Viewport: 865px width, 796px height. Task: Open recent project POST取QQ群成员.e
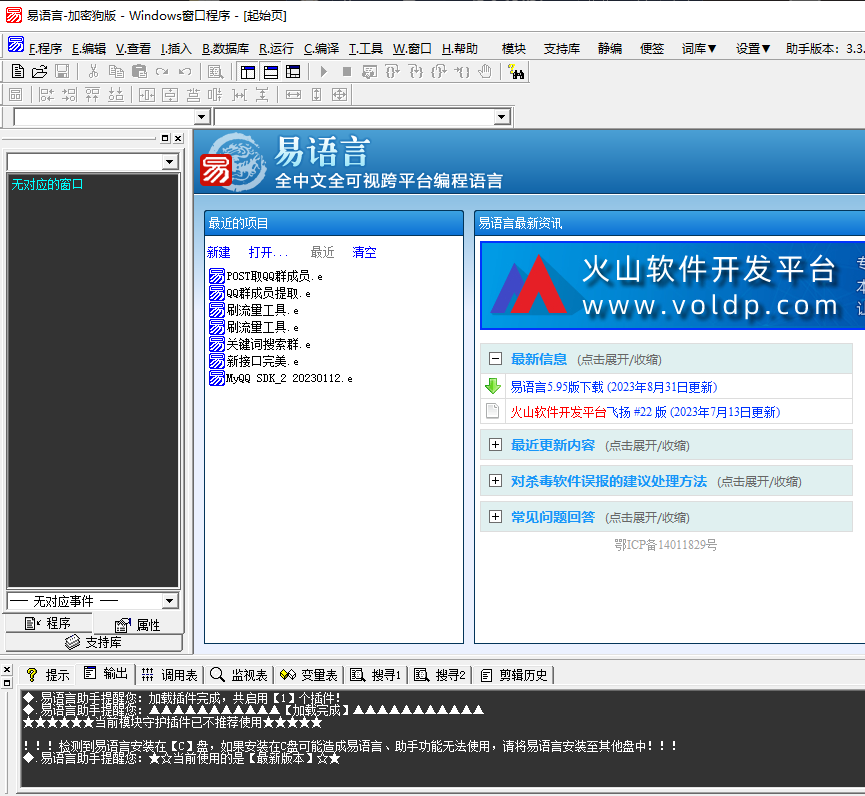[x=266, y=276]
